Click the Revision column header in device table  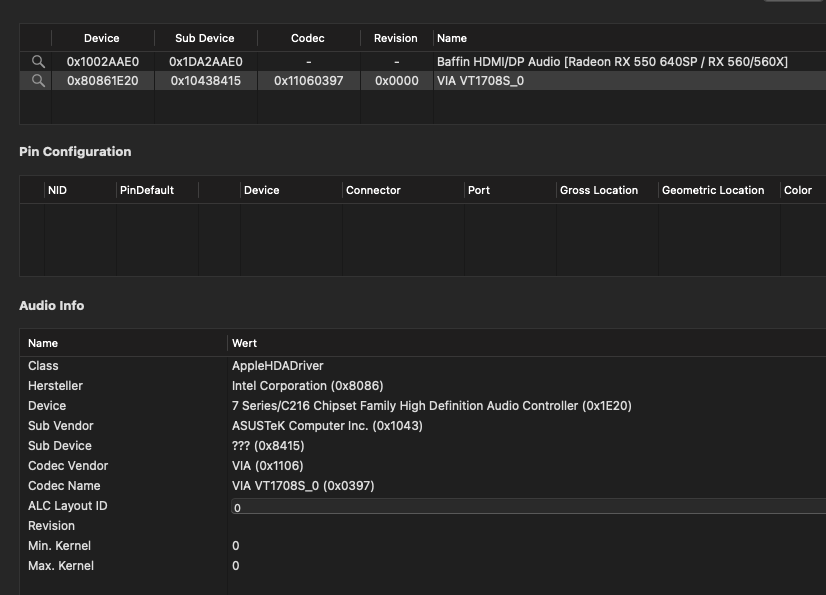tap(396, 38)
